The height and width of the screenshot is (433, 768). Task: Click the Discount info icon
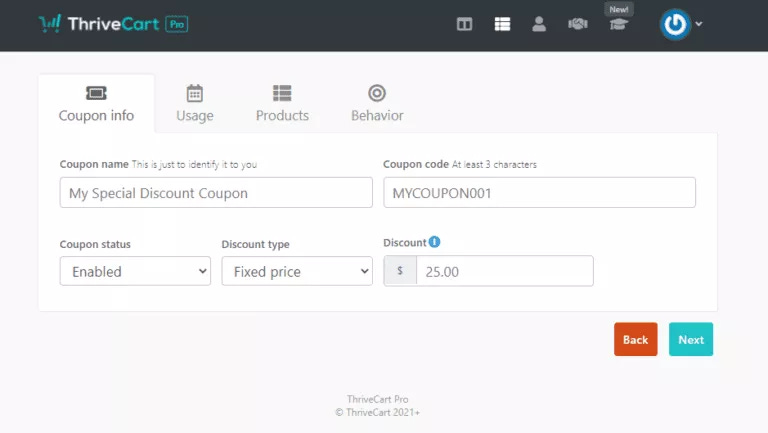[434, 242]
